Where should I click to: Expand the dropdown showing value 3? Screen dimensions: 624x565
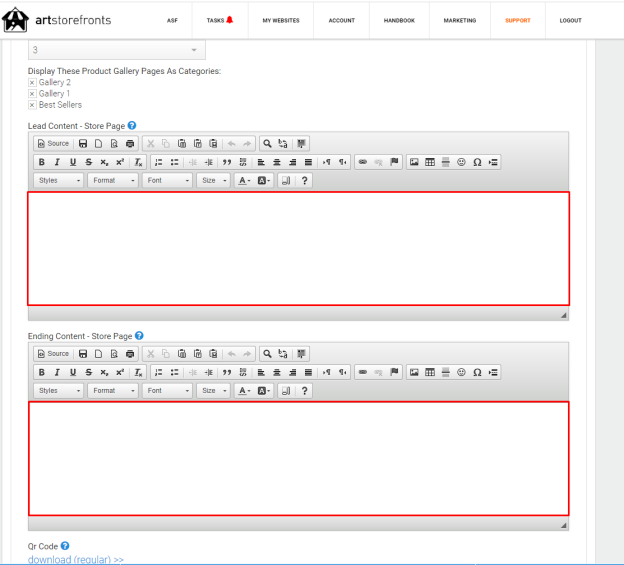click(x=117, y=50)
